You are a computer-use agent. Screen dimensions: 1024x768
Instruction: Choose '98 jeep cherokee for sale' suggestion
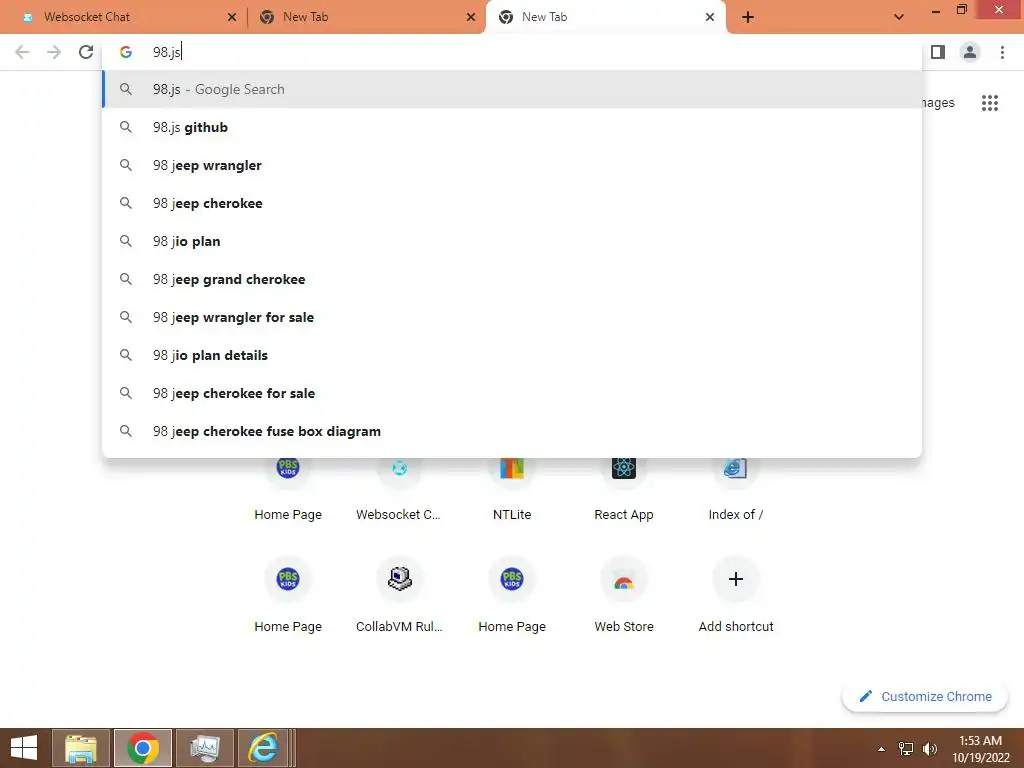tap(512, 393)
